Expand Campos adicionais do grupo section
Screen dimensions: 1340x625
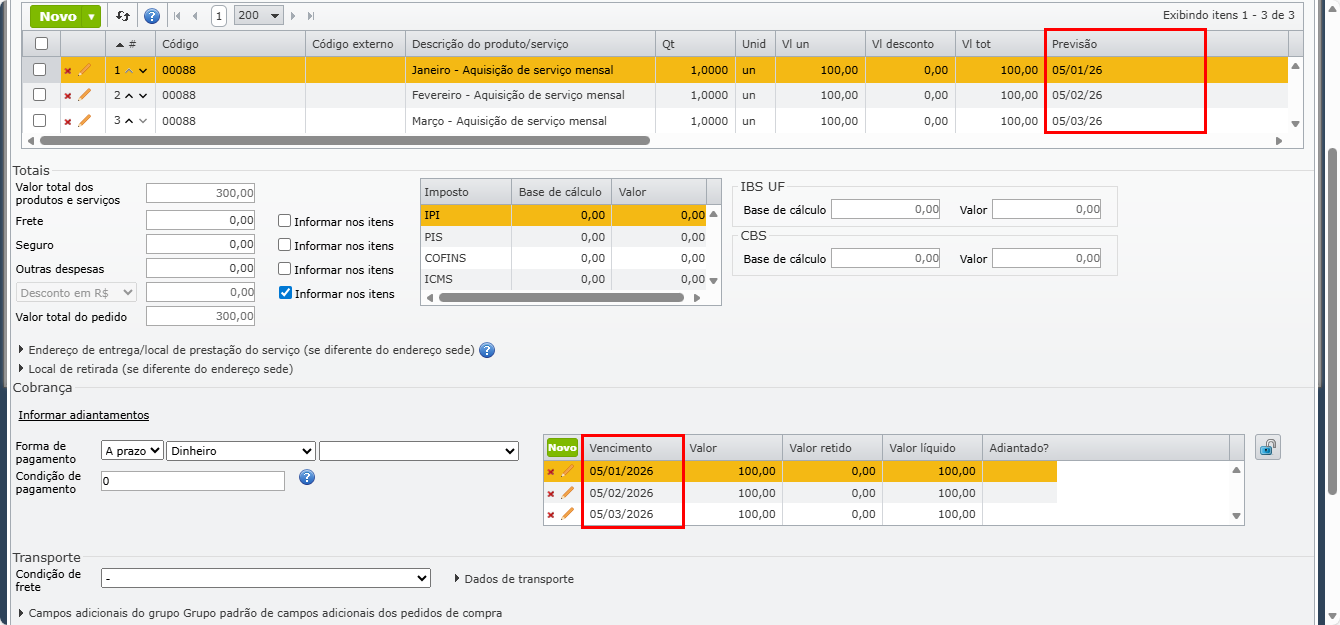[x=260, y=613]
